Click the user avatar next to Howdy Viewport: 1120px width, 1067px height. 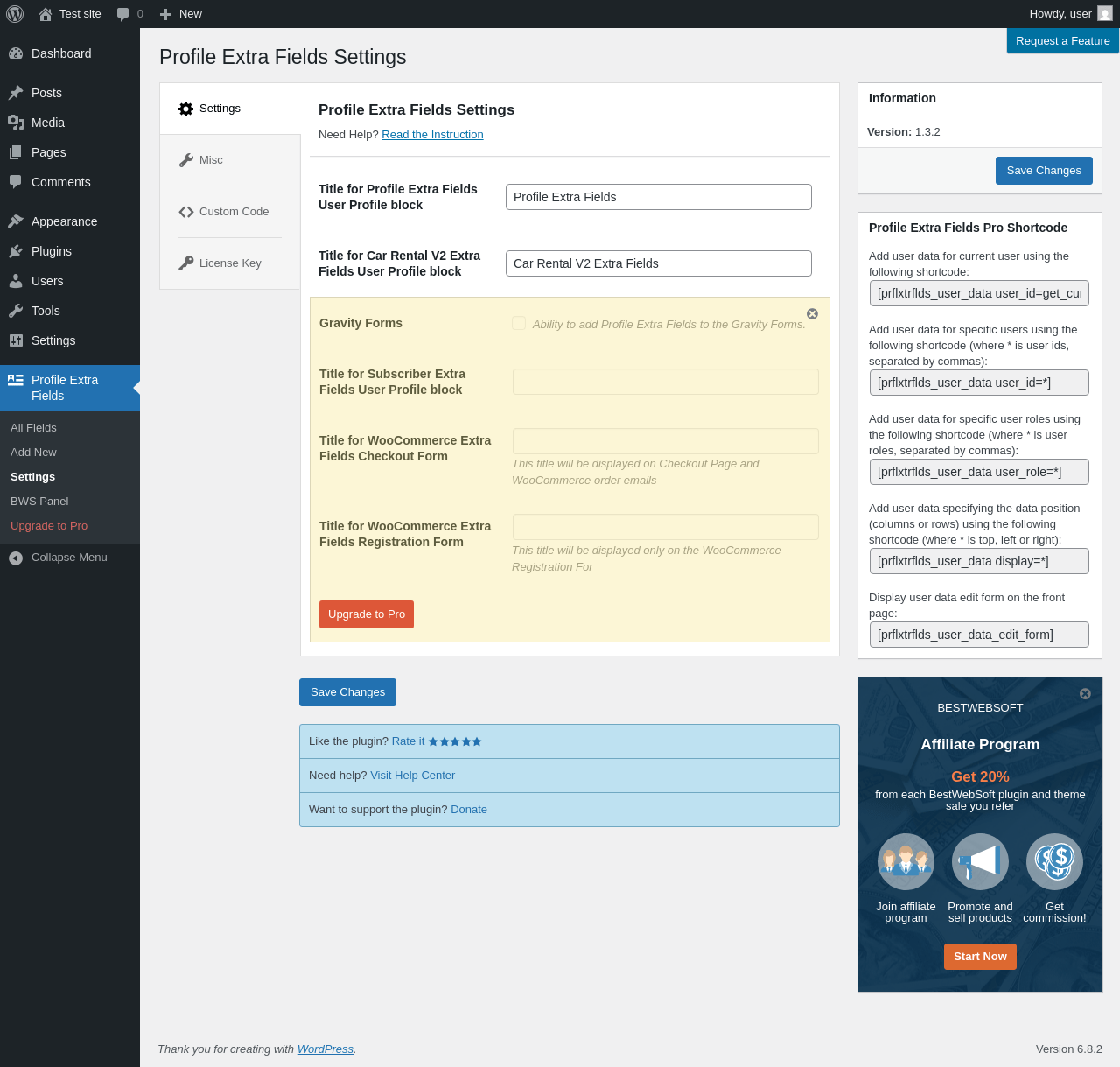[1105, 14]
